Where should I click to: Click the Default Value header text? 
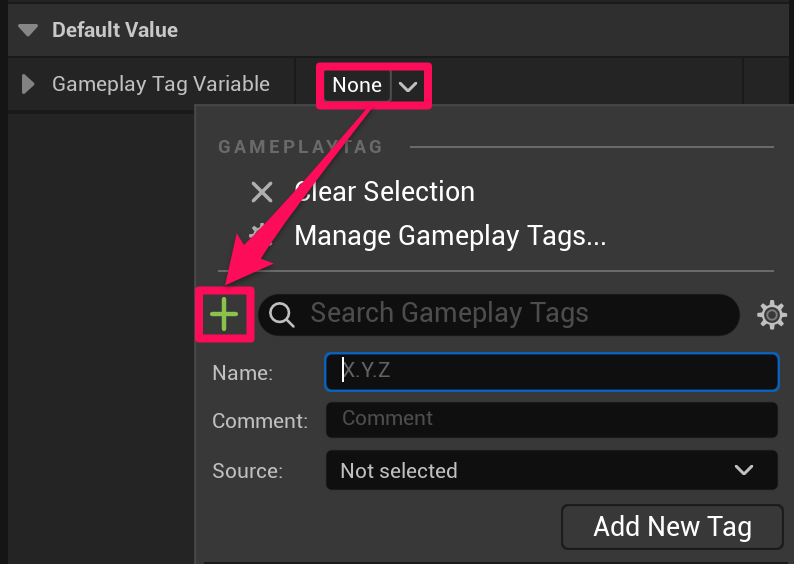115,30
